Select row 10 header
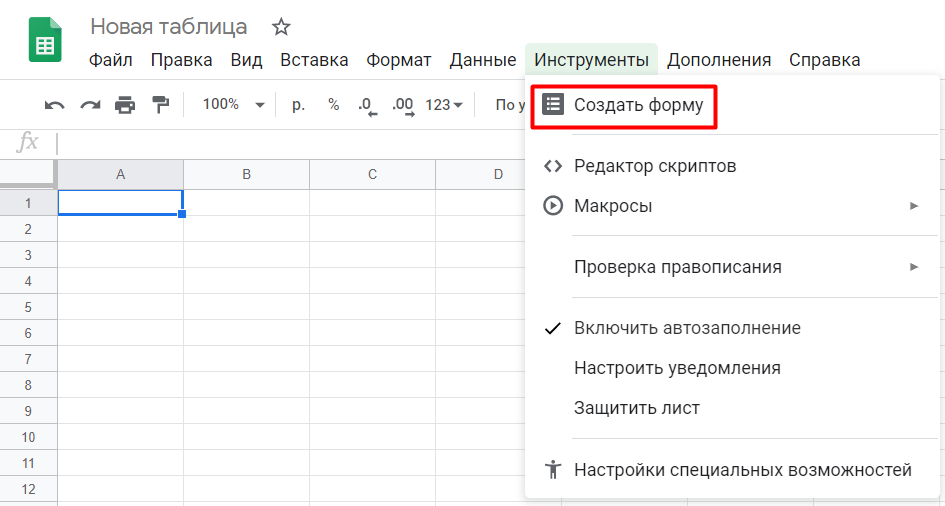 click(28, 437)
